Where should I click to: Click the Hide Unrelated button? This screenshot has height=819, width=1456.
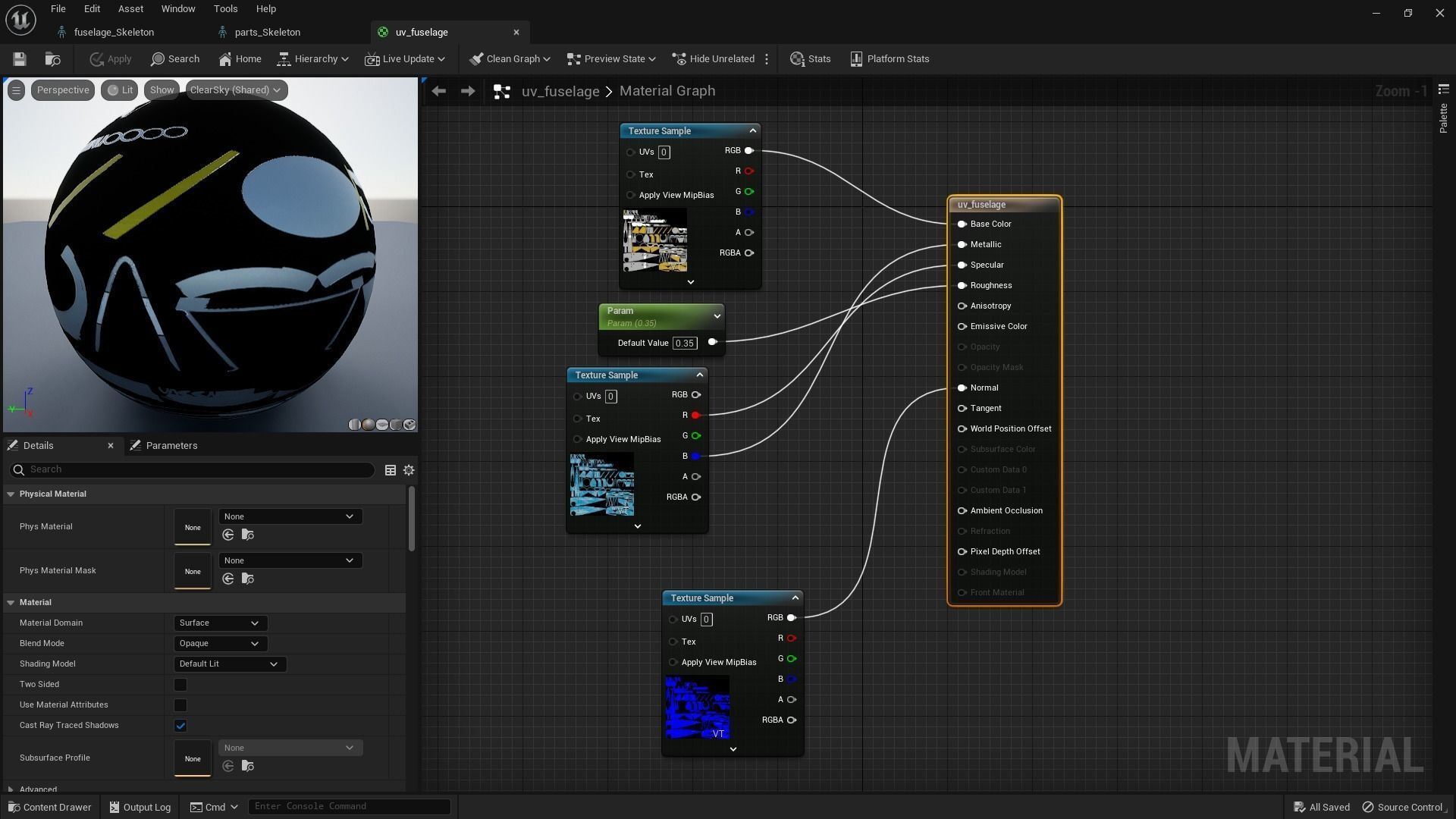(x=713, y=59)
